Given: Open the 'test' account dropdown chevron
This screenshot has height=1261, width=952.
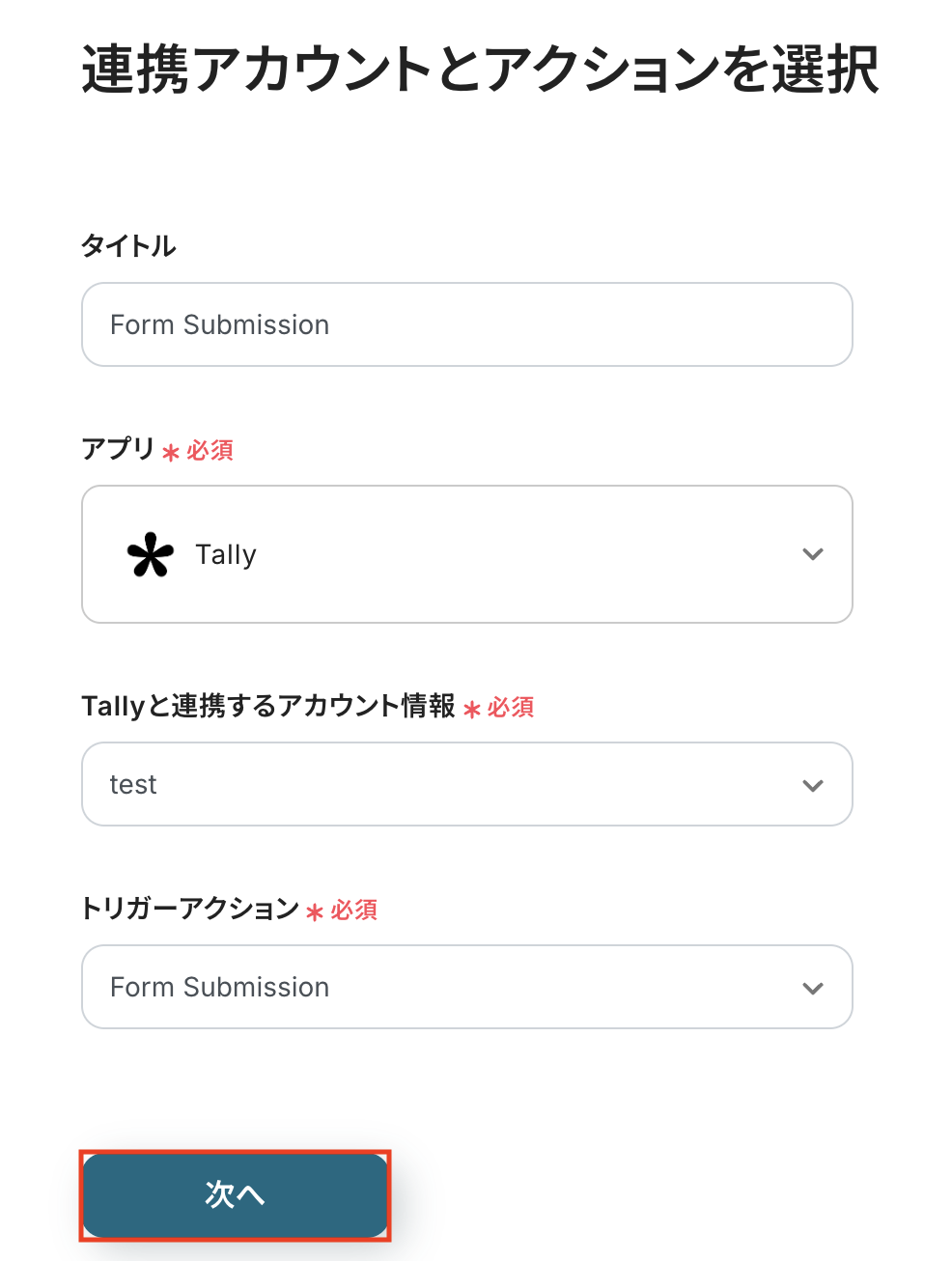Looking at the screenshot, I should coord(813,785).
